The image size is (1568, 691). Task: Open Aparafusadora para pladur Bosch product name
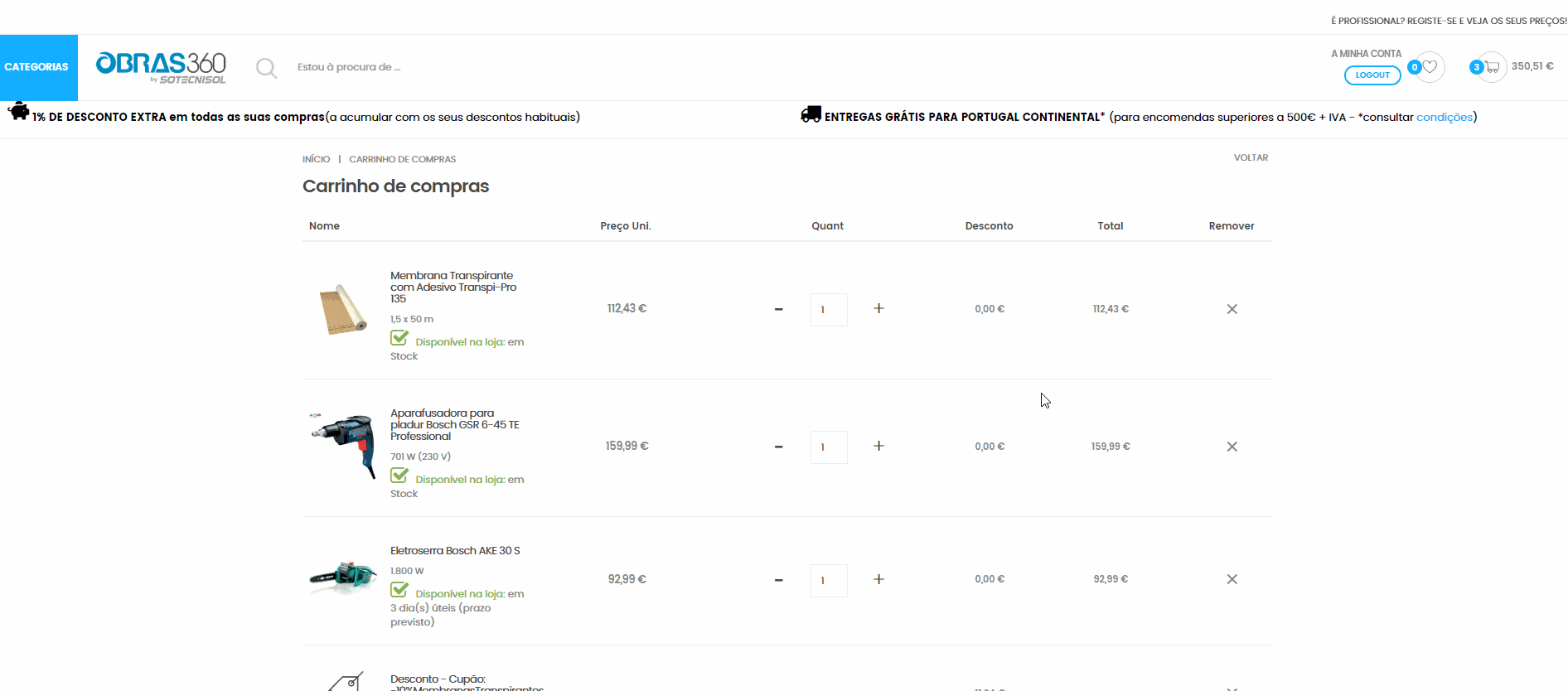pos(455,425)
